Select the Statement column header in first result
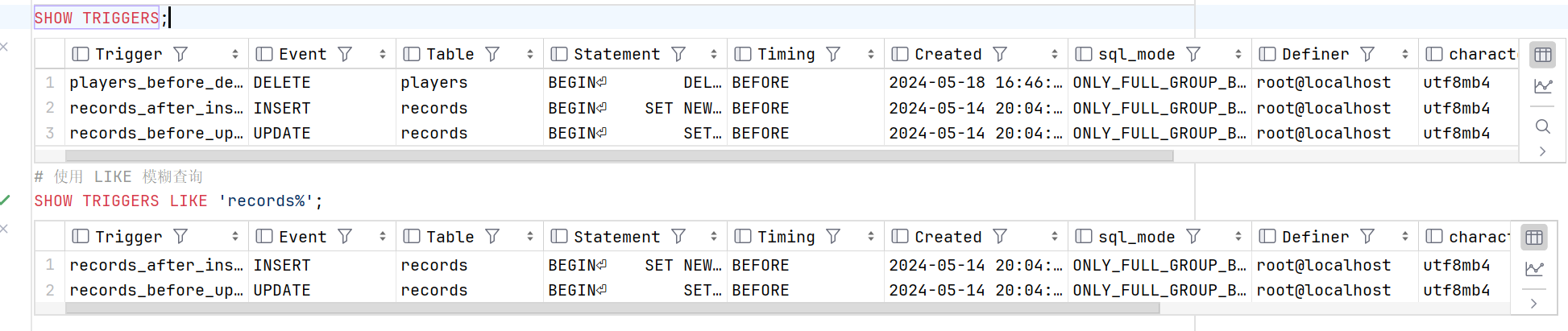This screenshot has height=331, width=1568. [616, 54]
